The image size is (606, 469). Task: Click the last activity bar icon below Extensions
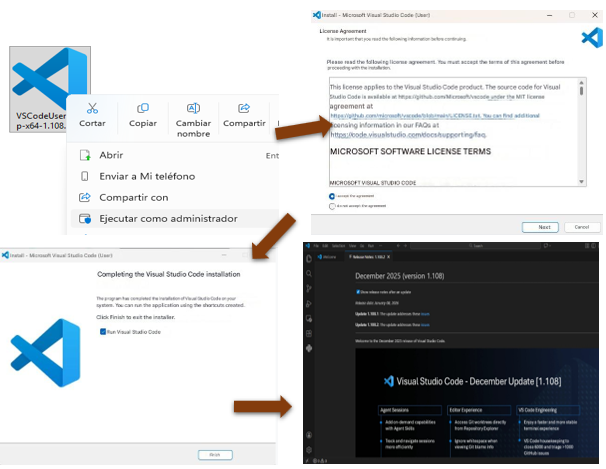click(x=309, y=348)
